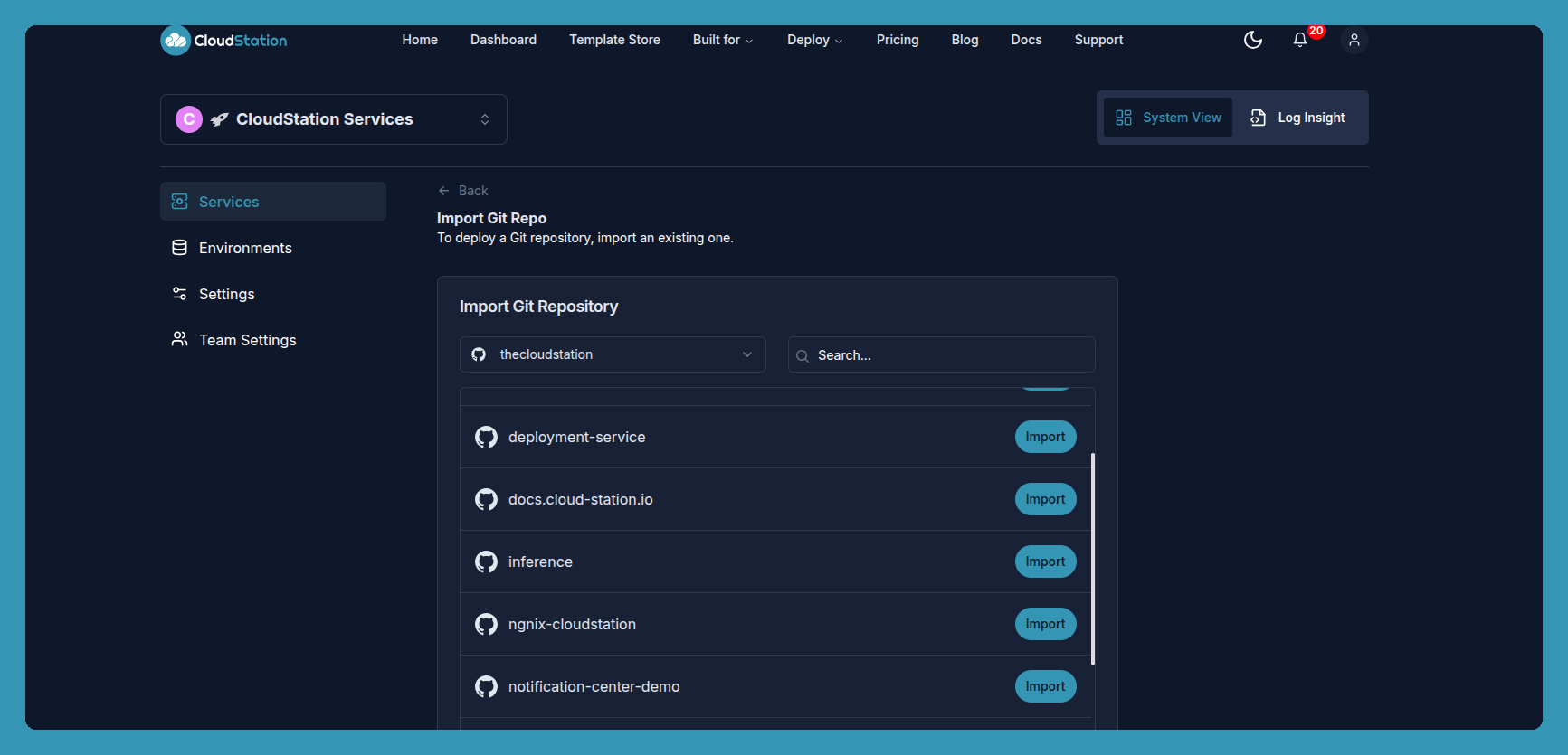Click the purple C project avatar
The width and height of the screenshot is (1568, 755).
click(x=189, y=119)
